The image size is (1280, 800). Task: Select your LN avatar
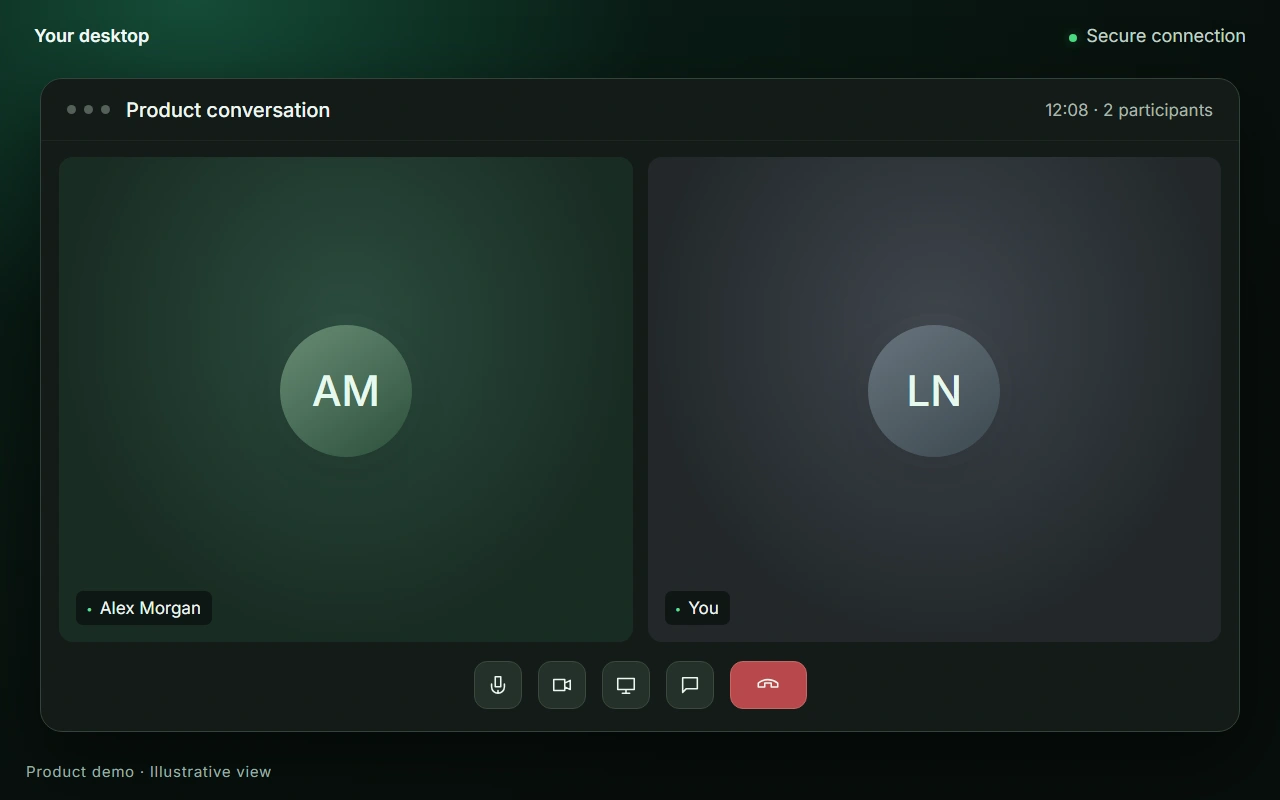934,391
